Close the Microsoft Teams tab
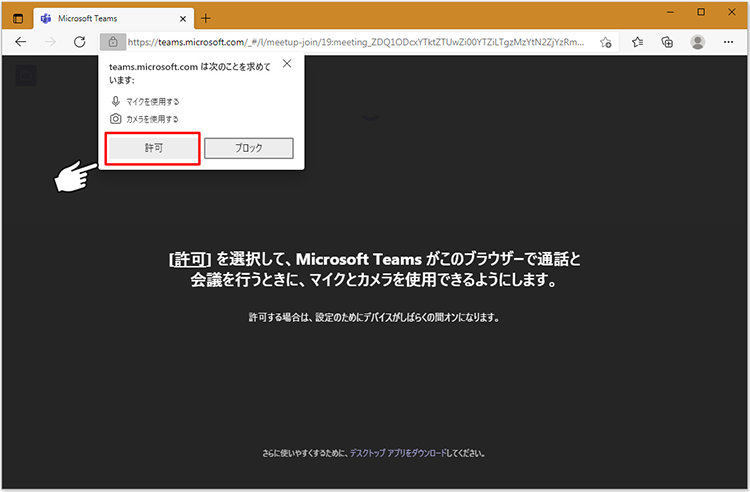Viewport: 750px width, 492px height. (183, 19)
